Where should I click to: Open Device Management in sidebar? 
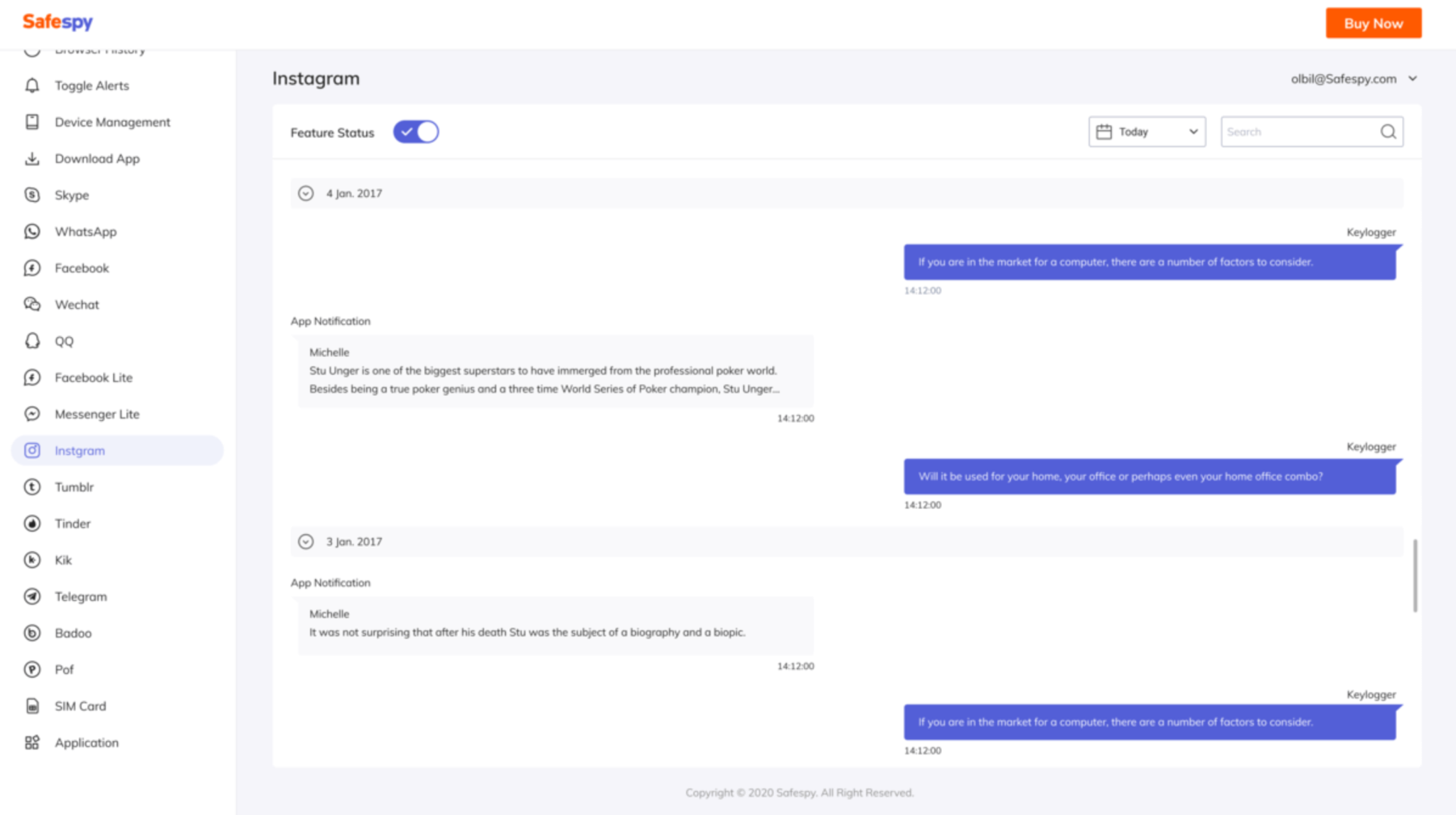[112, 122]
